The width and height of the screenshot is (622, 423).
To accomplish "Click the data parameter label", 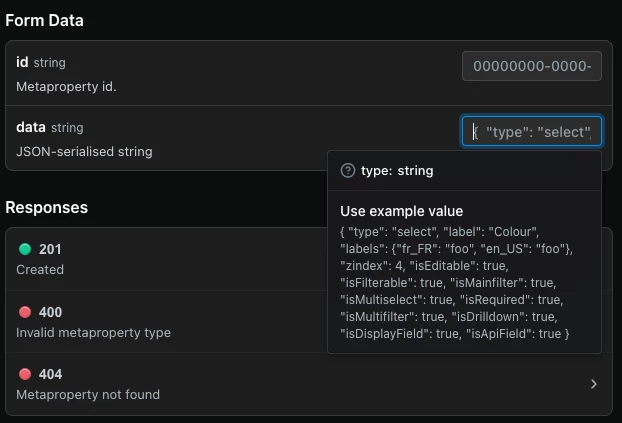I will (x=30, y=128).
